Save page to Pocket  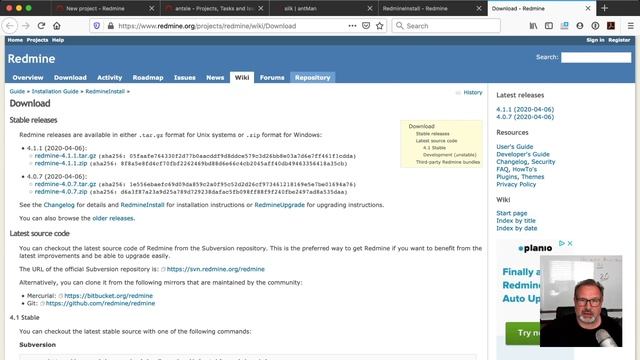coord(366,26)
